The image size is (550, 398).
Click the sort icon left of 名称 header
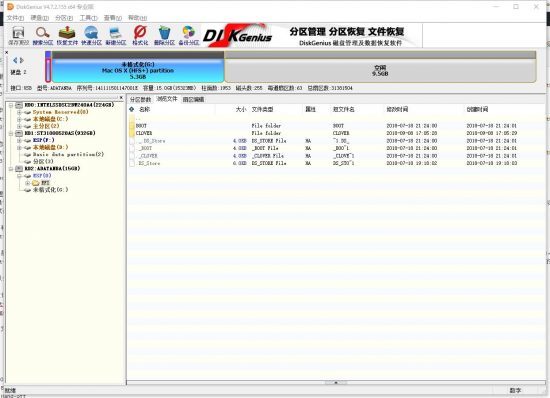tap(132, 109)
